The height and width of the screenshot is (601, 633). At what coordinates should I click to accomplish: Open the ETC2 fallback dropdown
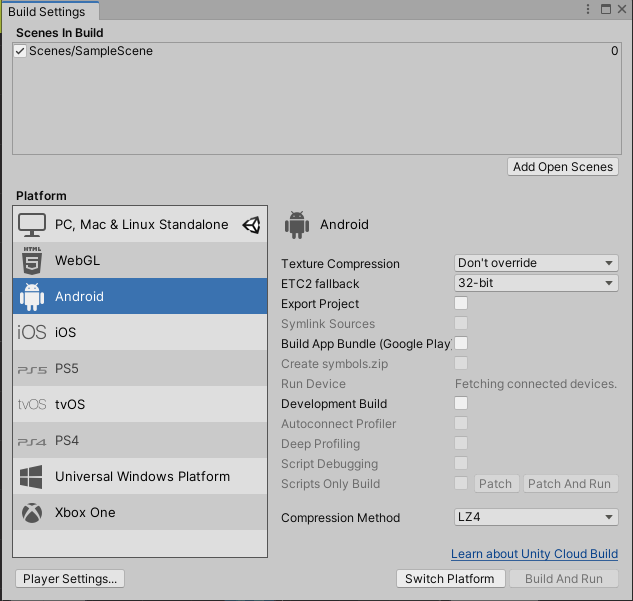[536, 283]
